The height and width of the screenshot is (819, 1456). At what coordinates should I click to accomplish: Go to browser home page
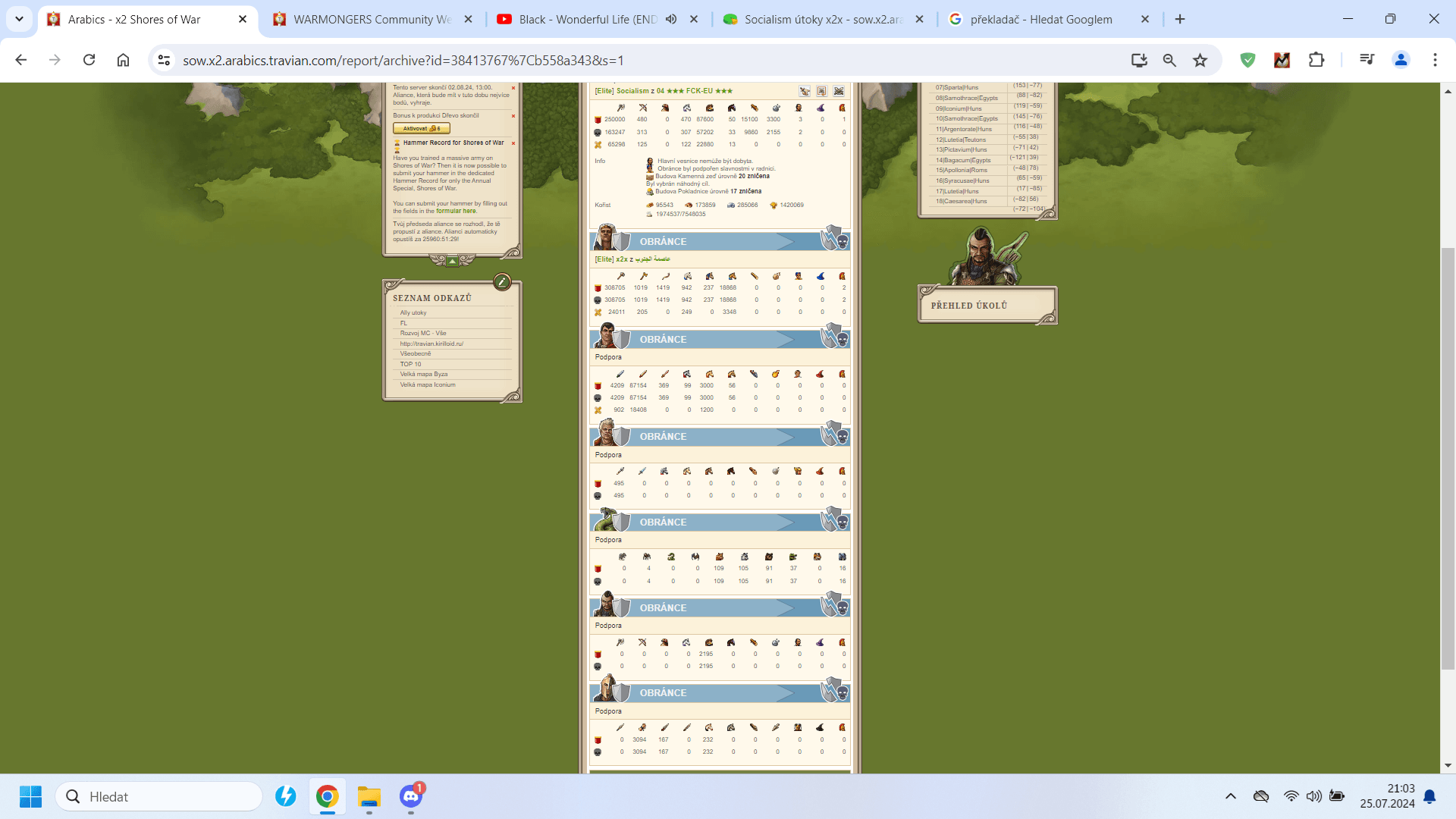click(x=123, y=60)
